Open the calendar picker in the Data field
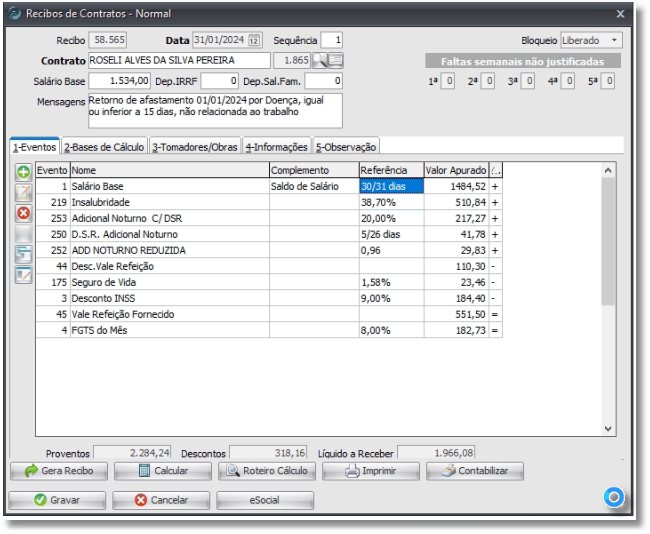Image resolution: width=650 pixels, height=534 pixels. point(254,40)
